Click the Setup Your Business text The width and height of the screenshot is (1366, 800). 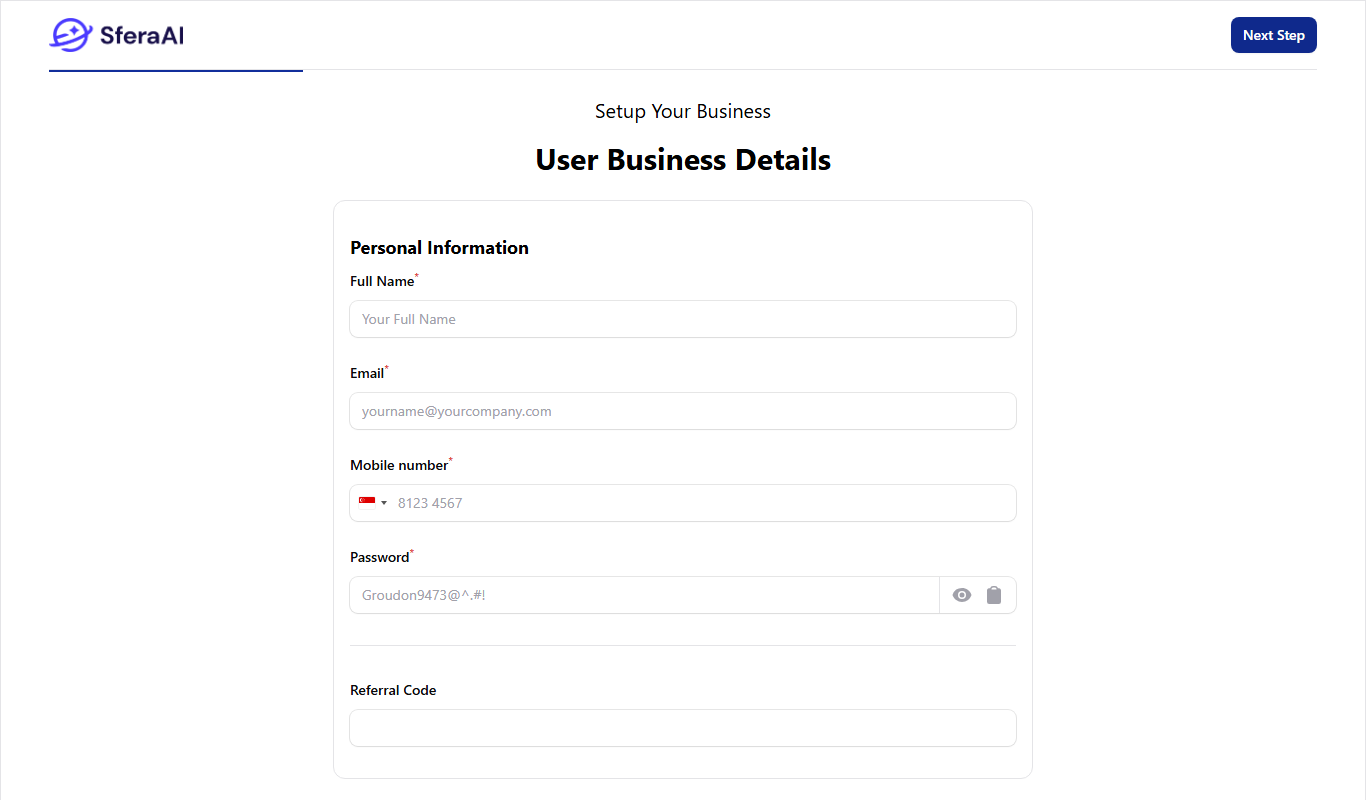click(x=683, y=111)
